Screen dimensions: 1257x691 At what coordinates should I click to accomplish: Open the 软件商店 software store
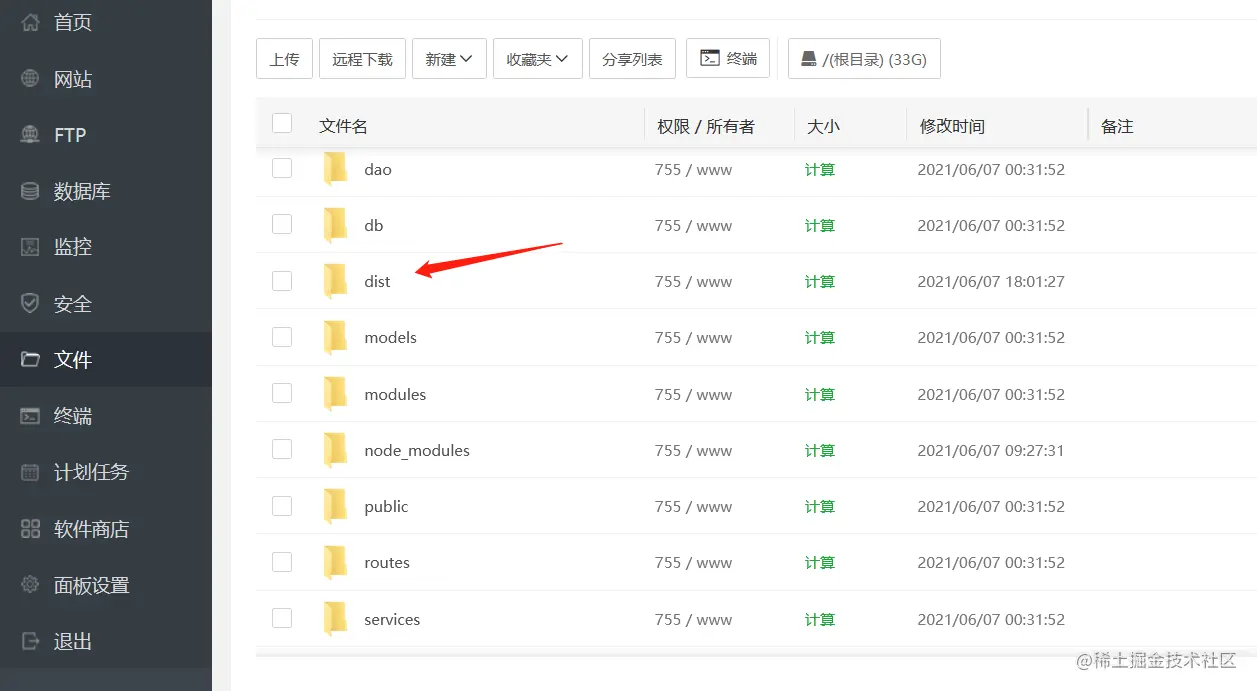click(89, 529)
